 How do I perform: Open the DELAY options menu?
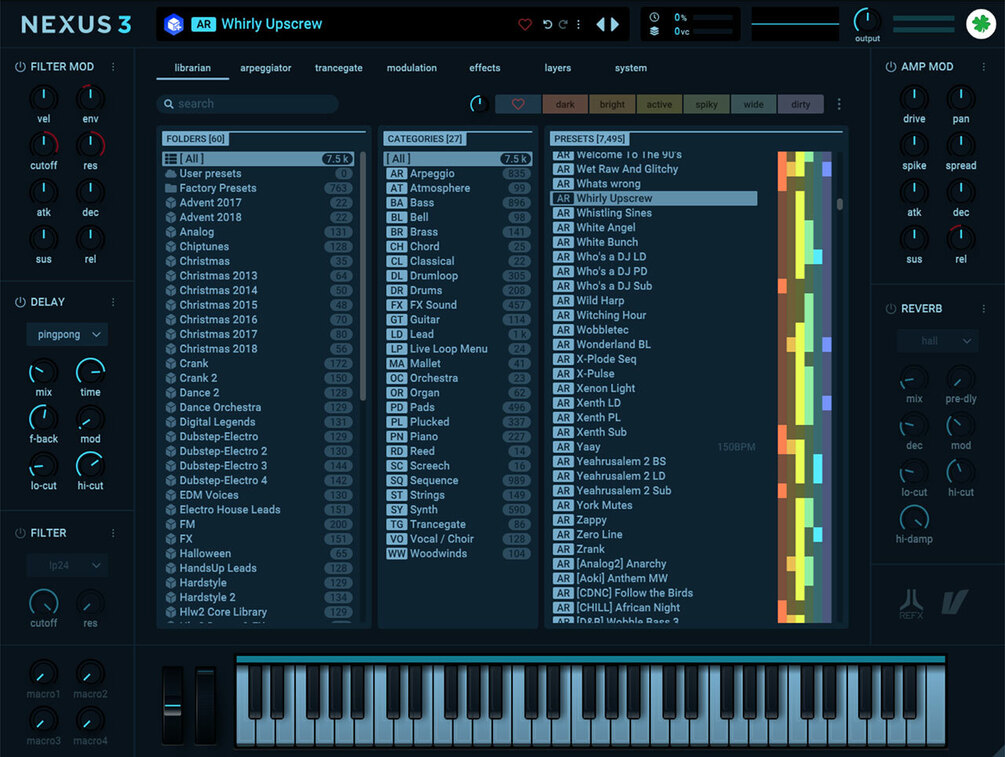113,302
